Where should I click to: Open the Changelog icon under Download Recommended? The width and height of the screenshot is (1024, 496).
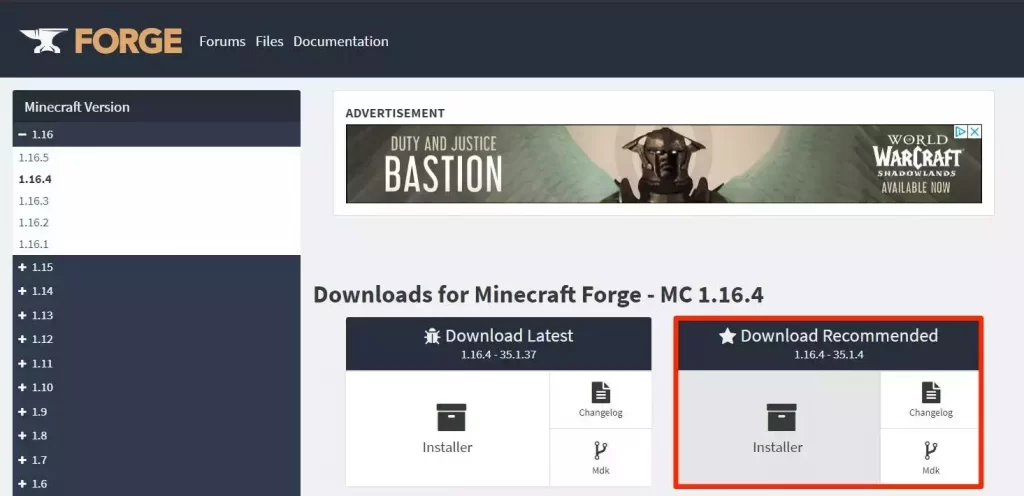[x=930, y=393]
